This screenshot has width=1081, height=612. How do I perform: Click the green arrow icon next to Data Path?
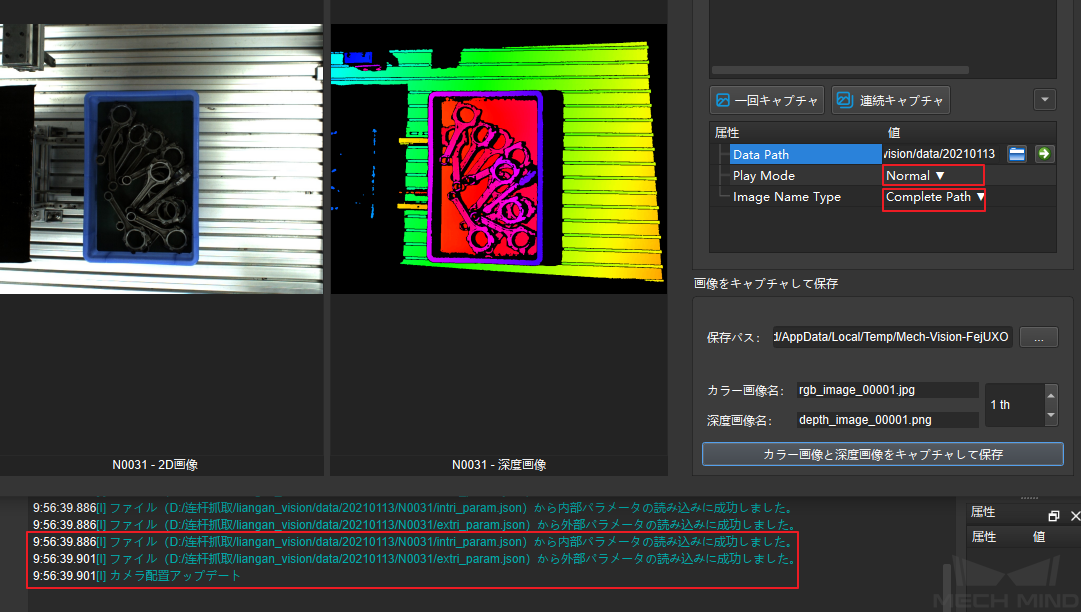tap(1044, 154)
